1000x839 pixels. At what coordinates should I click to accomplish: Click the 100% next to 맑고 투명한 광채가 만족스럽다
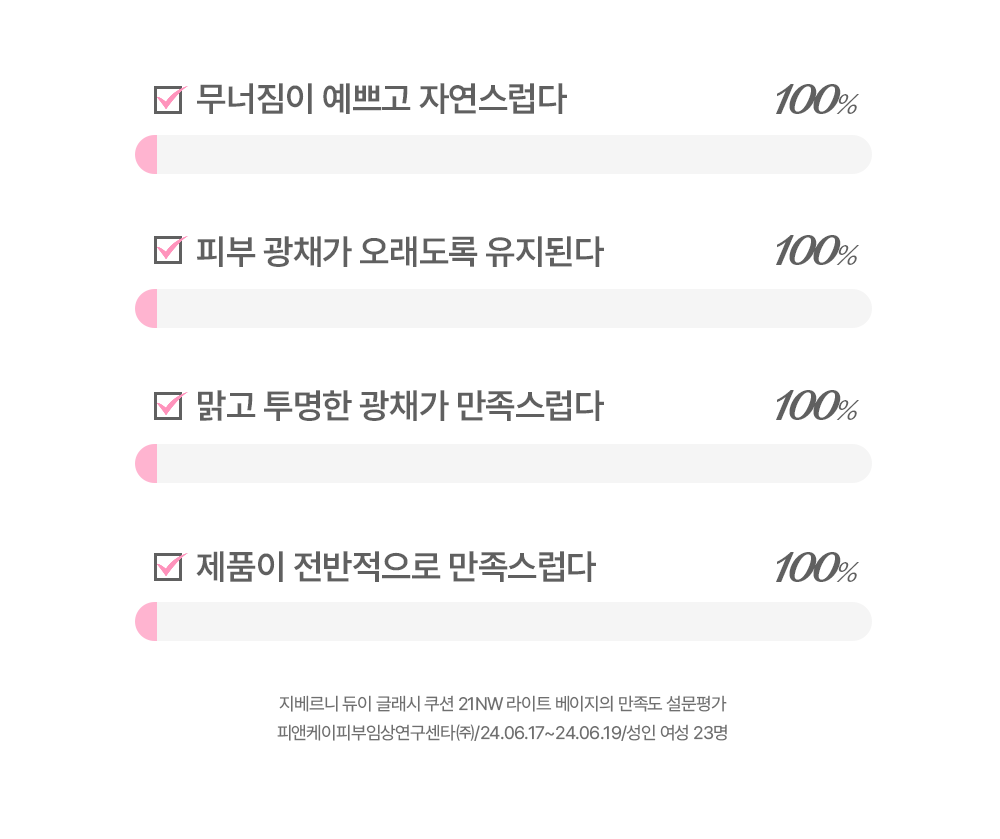(x=816, y=406)
